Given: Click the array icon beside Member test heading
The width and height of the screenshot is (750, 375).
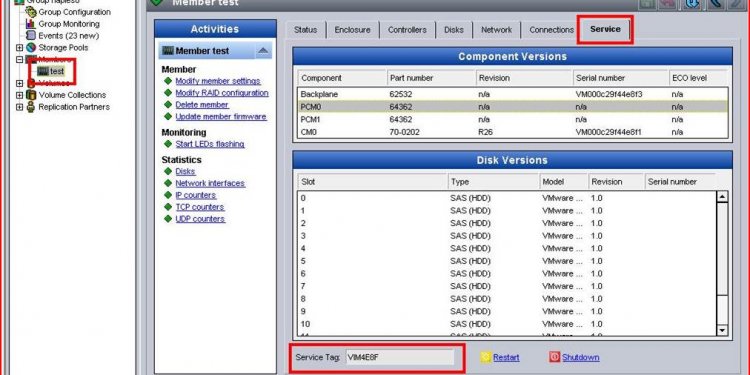Looking at the screenshot, I should (x=168, y=51).
